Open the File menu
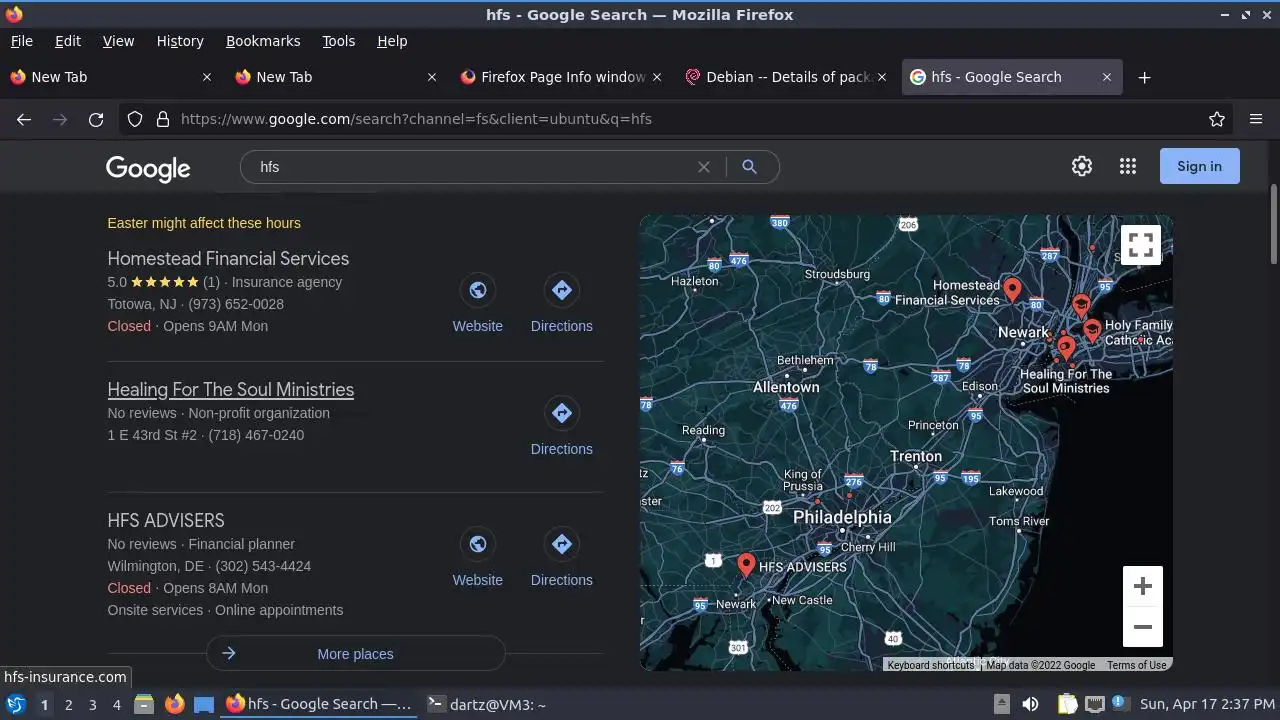Image resolution: width=1280 pixels, height=720 pixels. point(21,41)
